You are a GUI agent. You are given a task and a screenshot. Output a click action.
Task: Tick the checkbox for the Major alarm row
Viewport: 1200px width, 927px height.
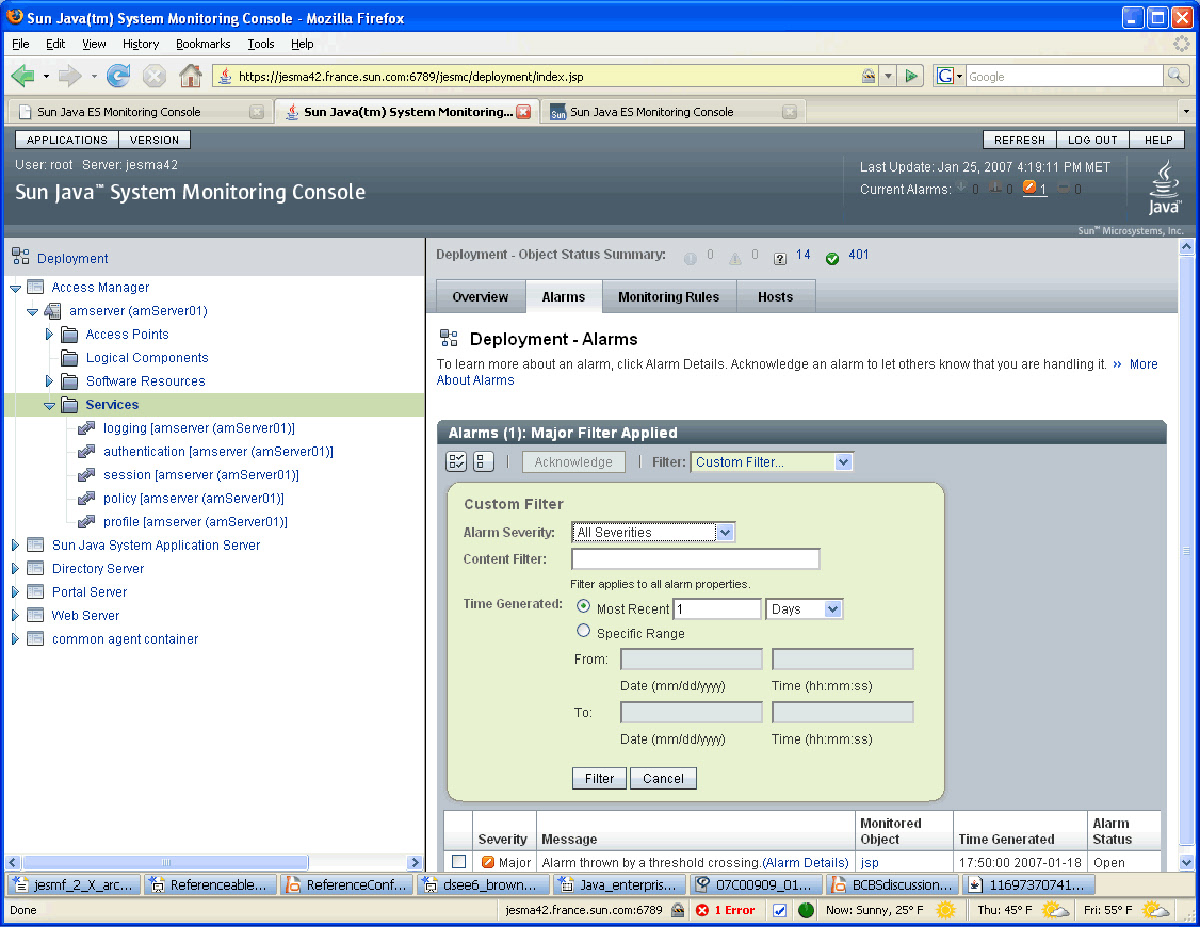[459, 862]
